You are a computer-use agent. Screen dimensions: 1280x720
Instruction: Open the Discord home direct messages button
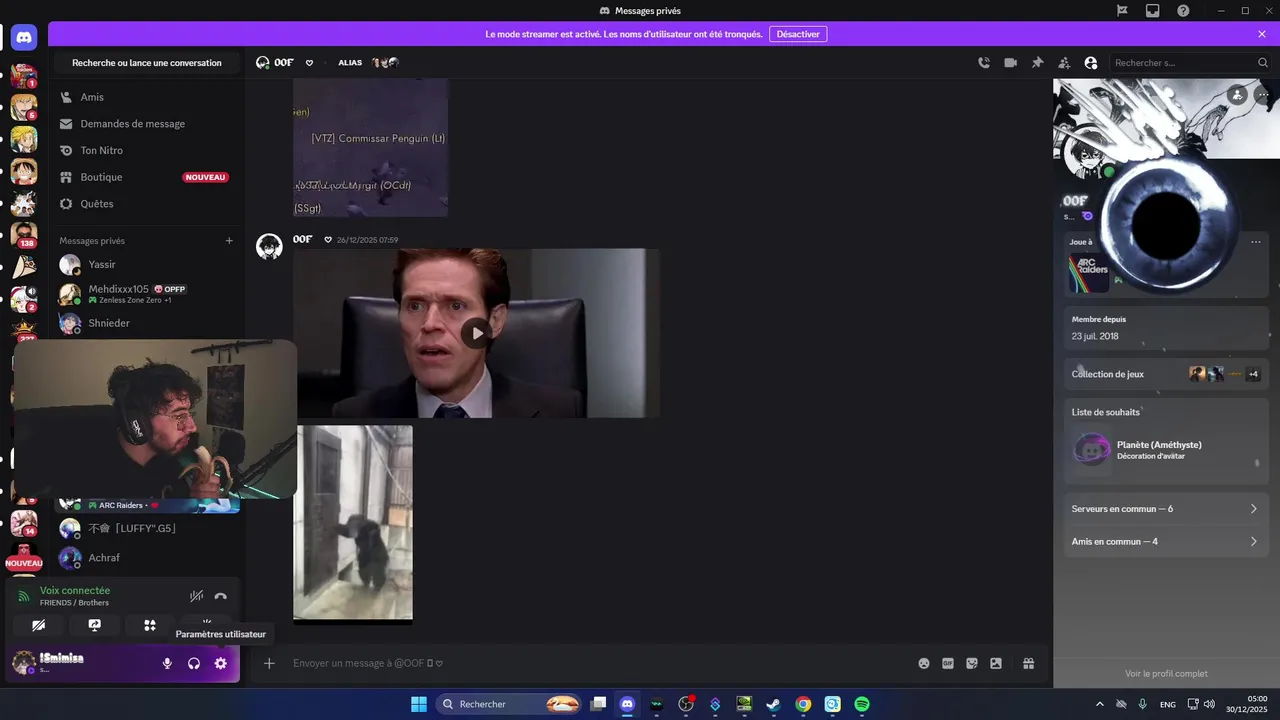[24, 38]
